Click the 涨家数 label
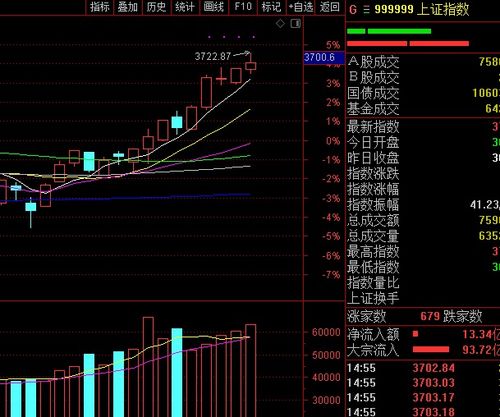 (367, 316)
